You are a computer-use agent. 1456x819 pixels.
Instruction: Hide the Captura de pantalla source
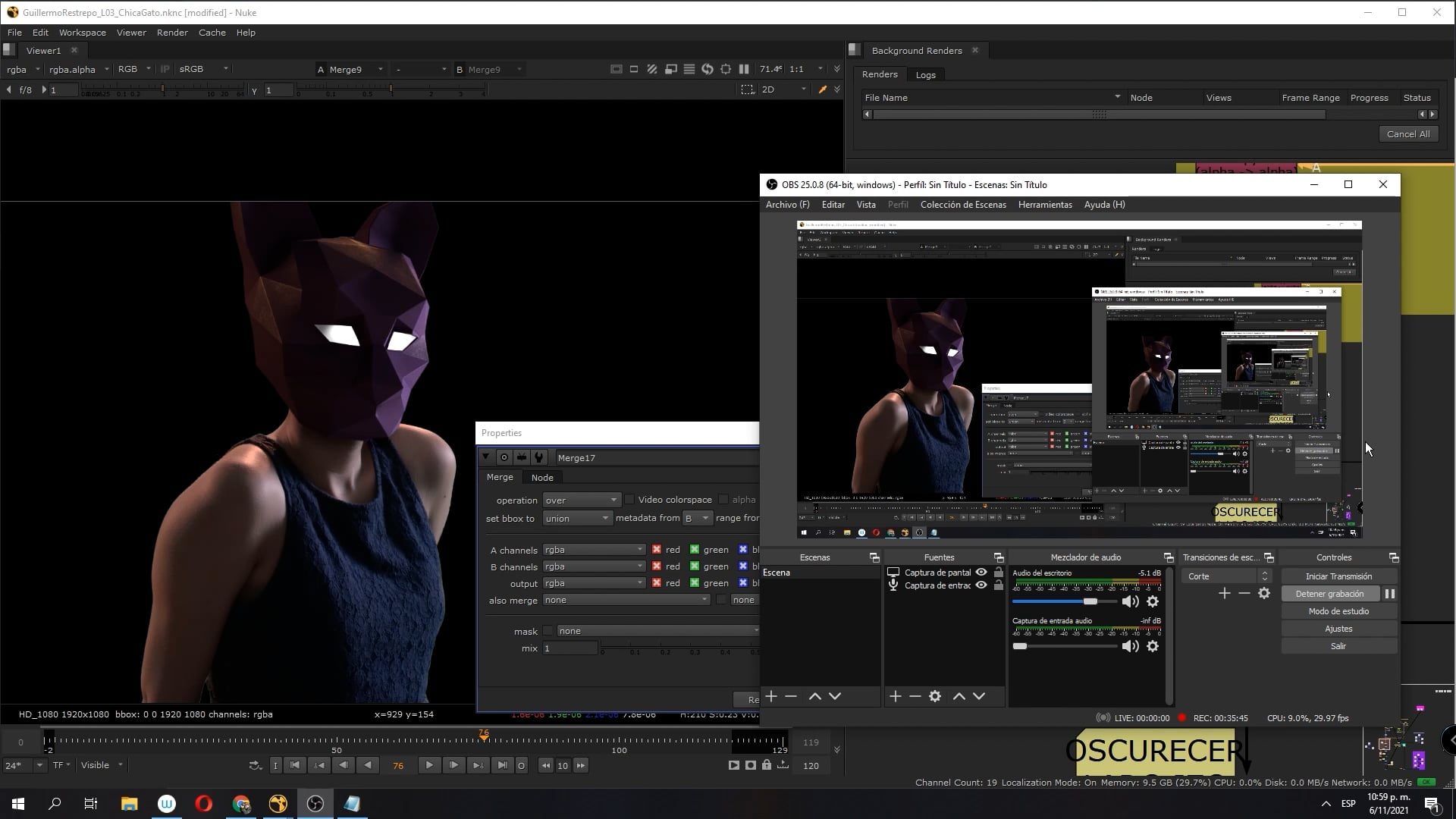981,573
